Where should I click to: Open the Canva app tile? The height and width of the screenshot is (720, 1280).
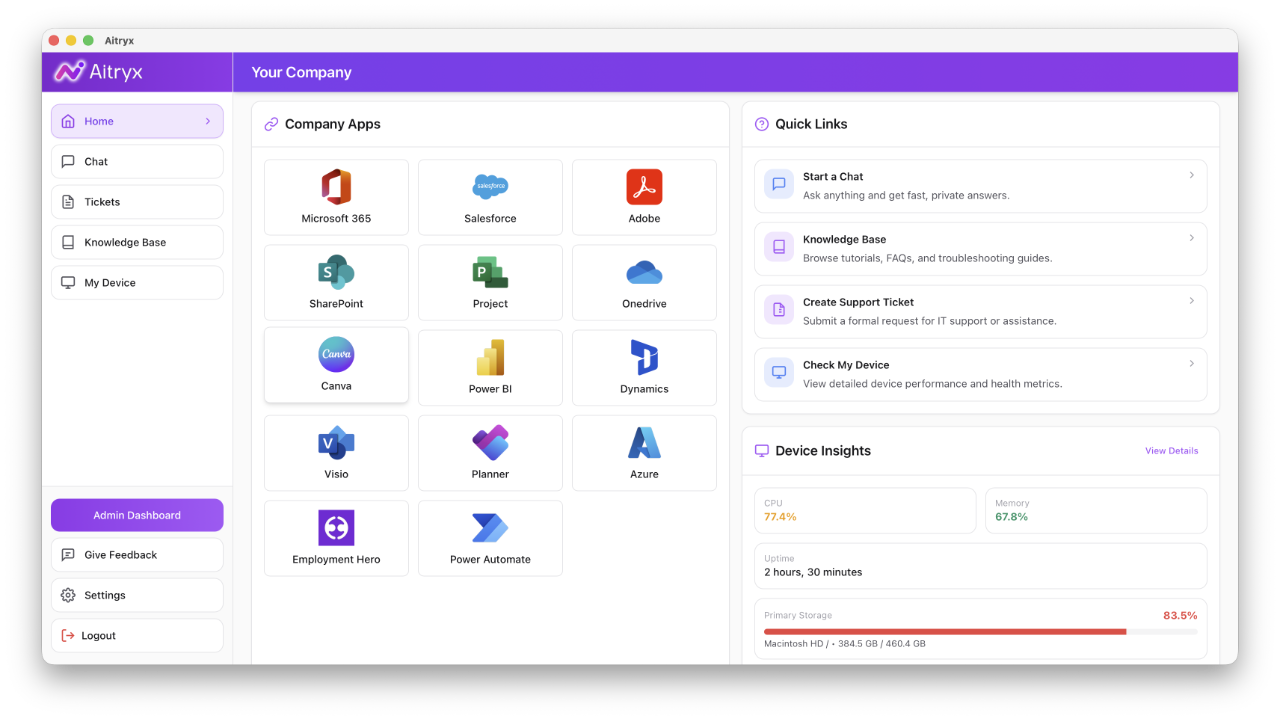336,365
